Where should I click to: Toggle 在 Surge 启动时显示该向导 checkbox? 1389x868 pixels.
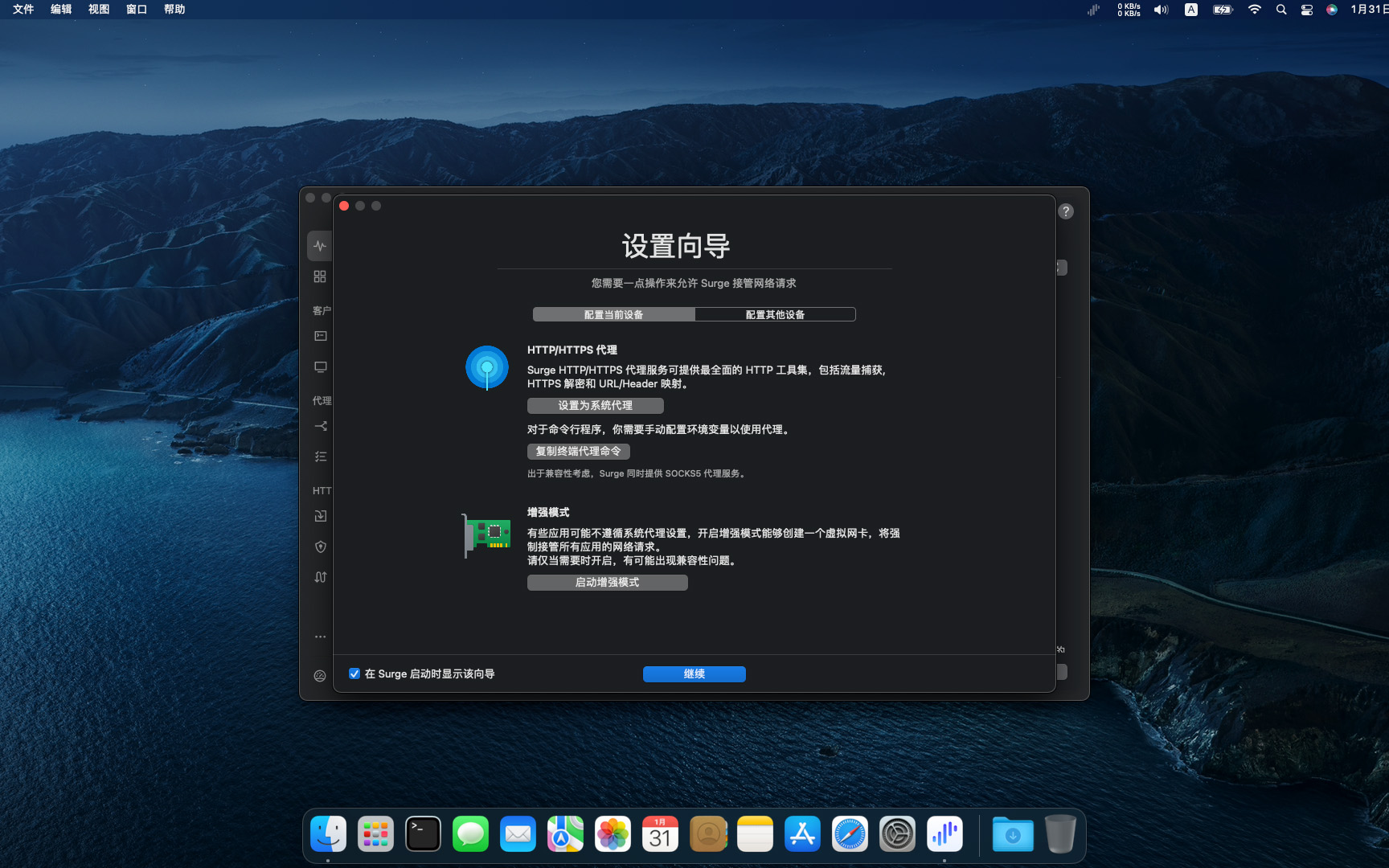point(354,674)
